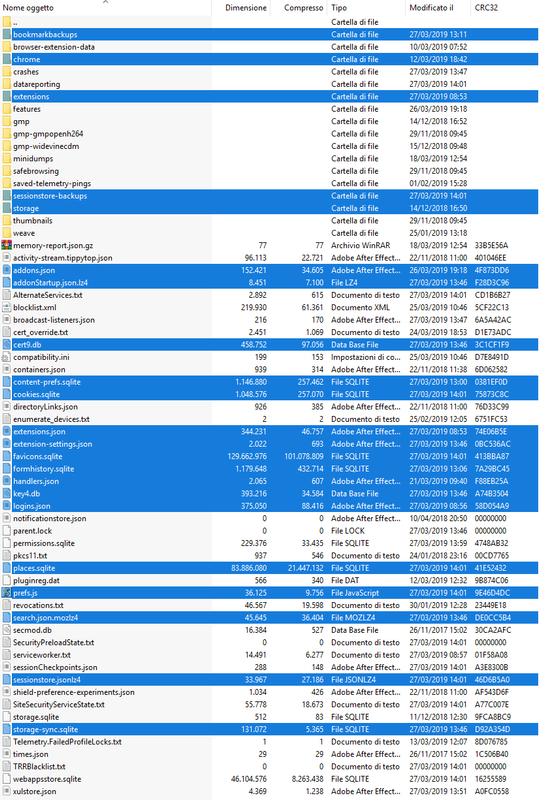This screenshot has height=800, width=539.
Task: Select the saved-telemetry-pings folder name
Action: tap(52, 183)
